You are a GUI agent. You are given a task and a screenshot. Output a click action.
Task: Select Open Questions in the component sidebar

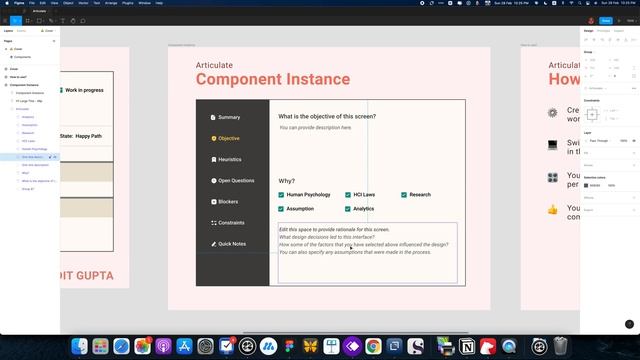233,180
